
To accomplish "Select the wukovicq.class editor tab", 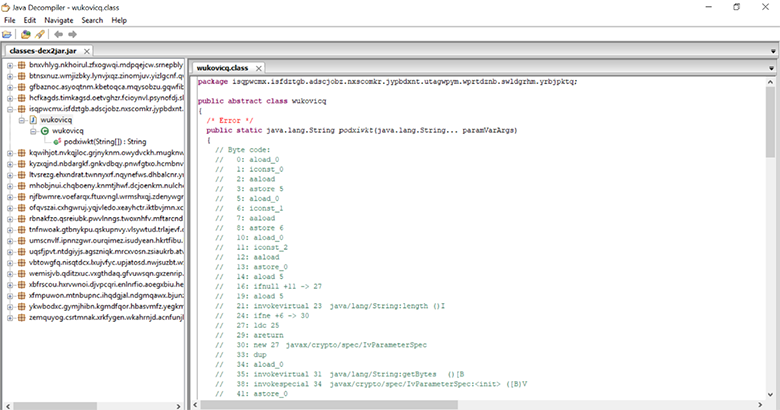I will coord(222,68).
